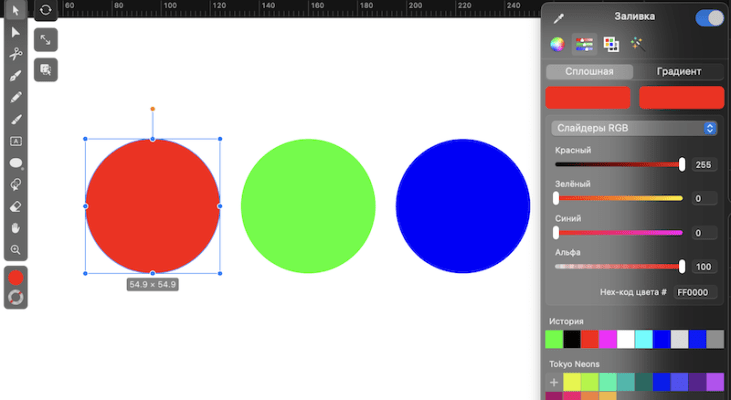This screenshot has height=400, width=731.
Task: Click the fit-to-screen expand arrows button
Action: (x=46, y=39)
